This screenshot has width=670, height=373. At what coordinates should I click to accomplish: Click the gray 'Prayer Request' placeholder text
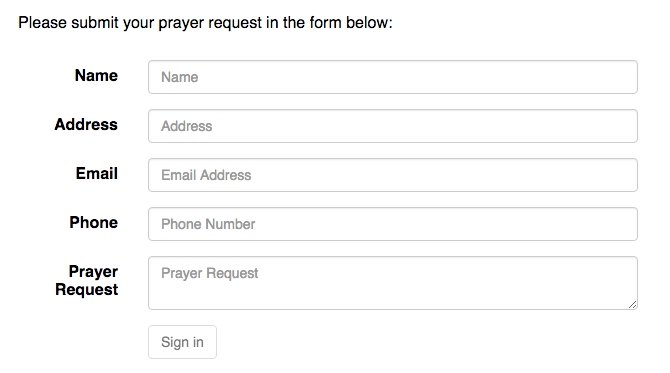tap(209, 273)
